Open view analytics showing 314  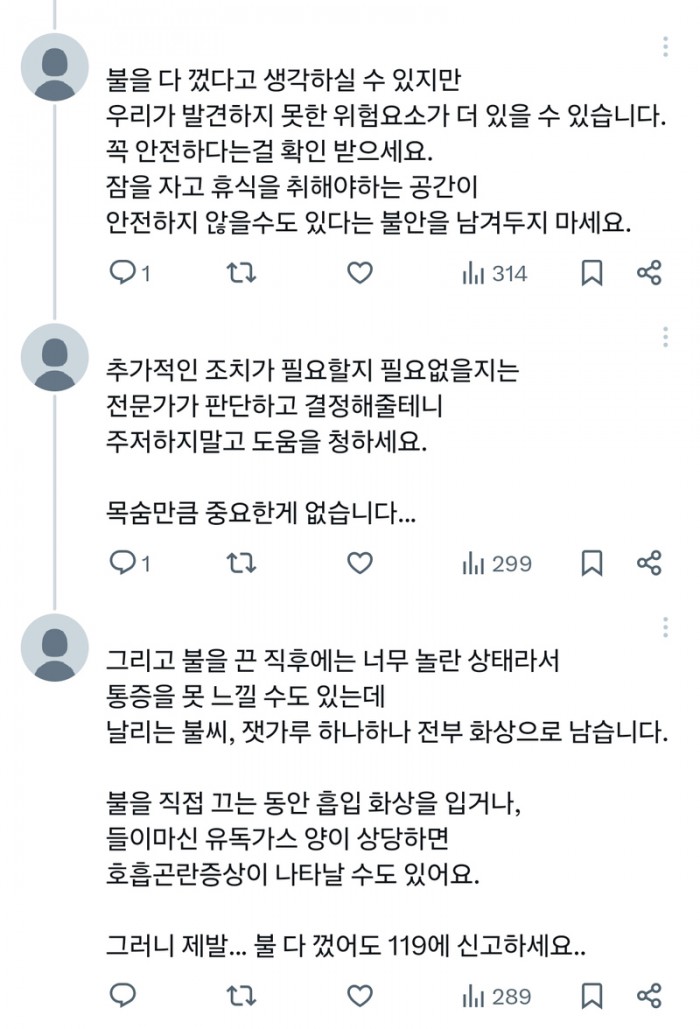pyautogui.click(x=495, y=273)
